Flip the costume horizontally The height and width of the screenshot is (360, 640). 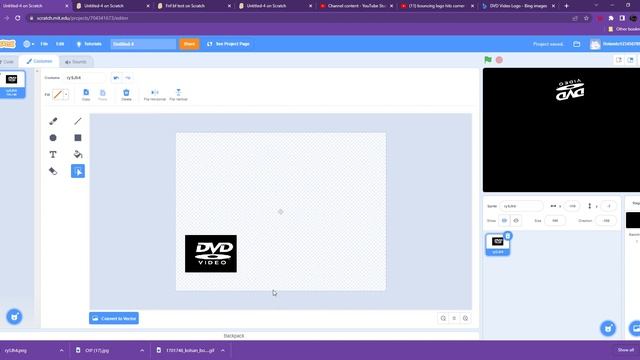point(155,95)
